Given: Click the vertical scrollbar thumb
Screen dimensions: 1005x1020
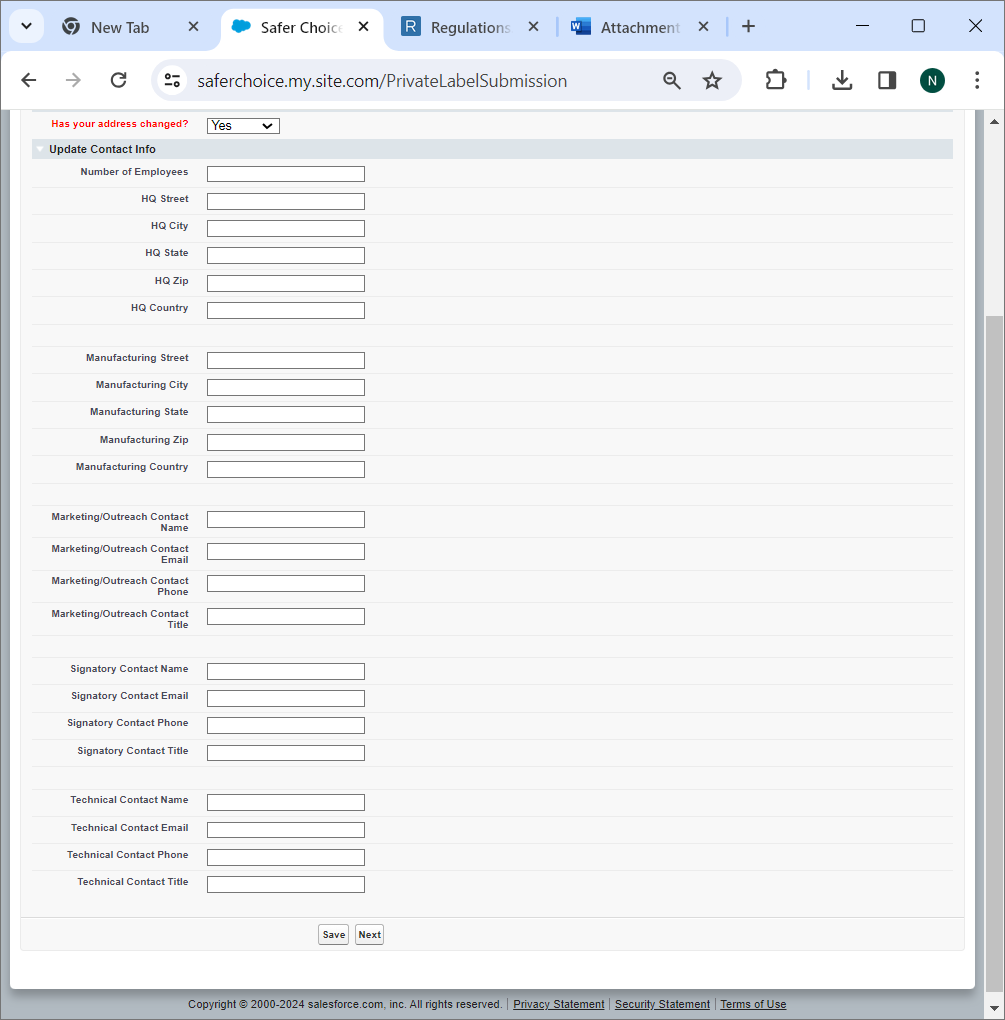Looking at the screenshot, I should point(994,654).
